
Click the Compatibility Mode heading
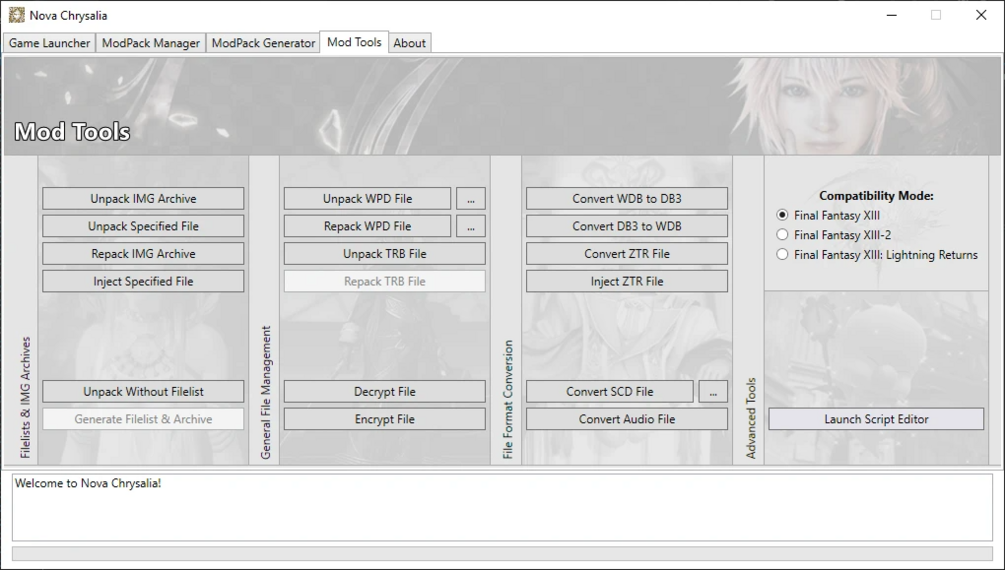[x=876, y=196]
